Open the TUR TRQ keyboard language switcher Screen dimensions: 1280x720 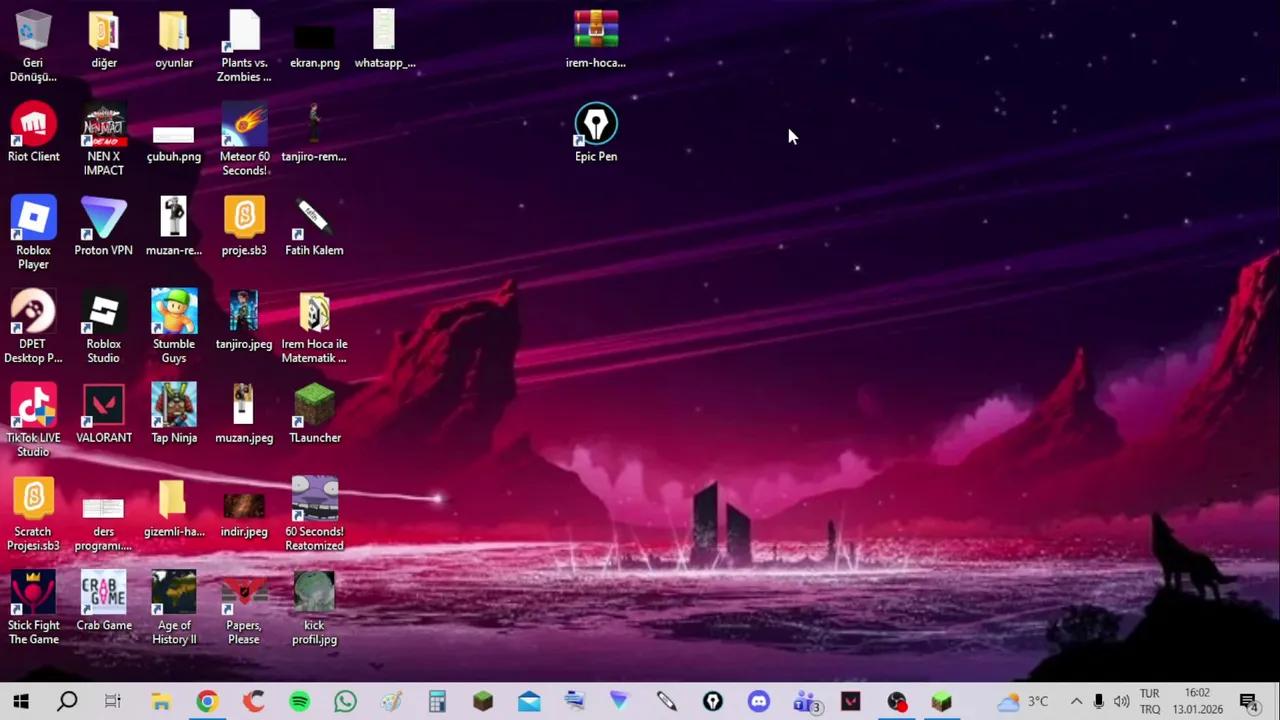(x=1150, y=702)
